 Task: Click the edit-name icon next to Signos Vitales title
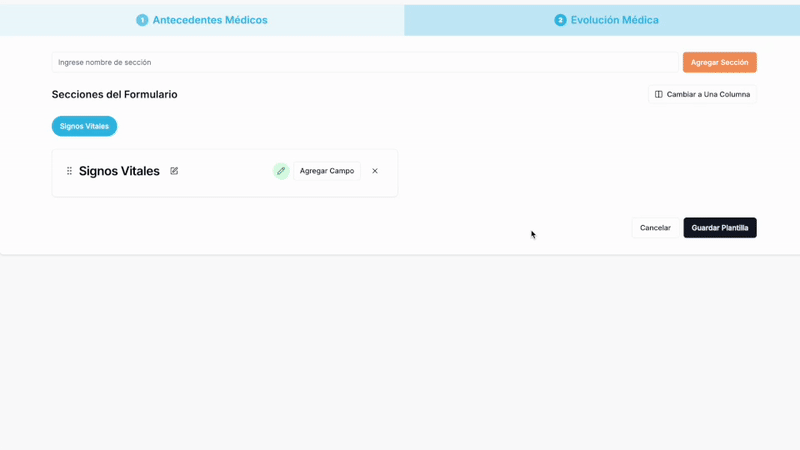click(x=174, y=171)
